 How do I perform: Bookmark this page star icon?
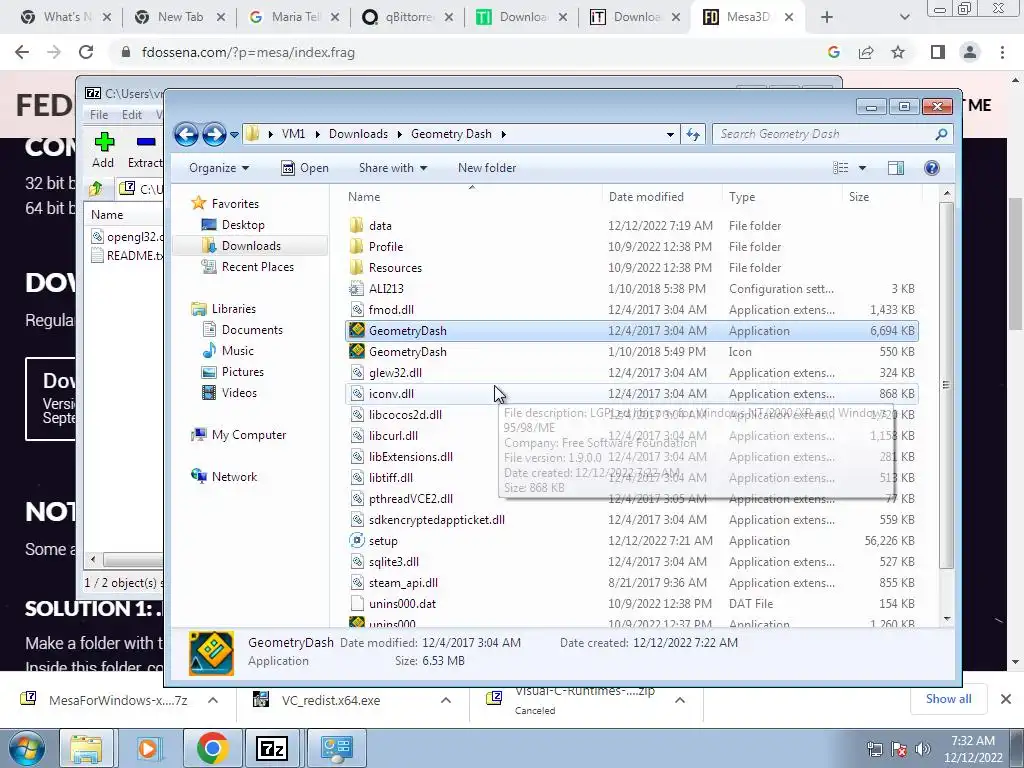click(x=898, y=52)
